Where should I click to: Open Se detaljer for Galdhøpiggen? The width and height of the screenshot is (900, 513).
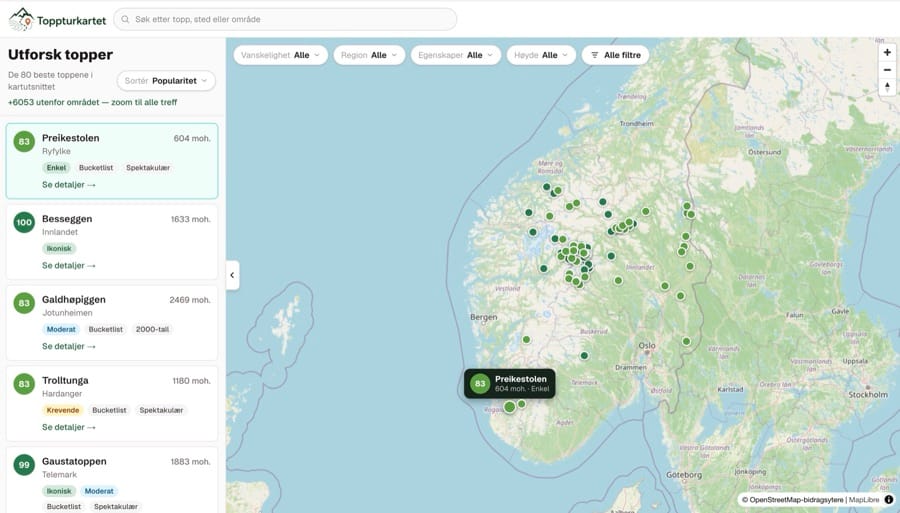click(69, 347)
